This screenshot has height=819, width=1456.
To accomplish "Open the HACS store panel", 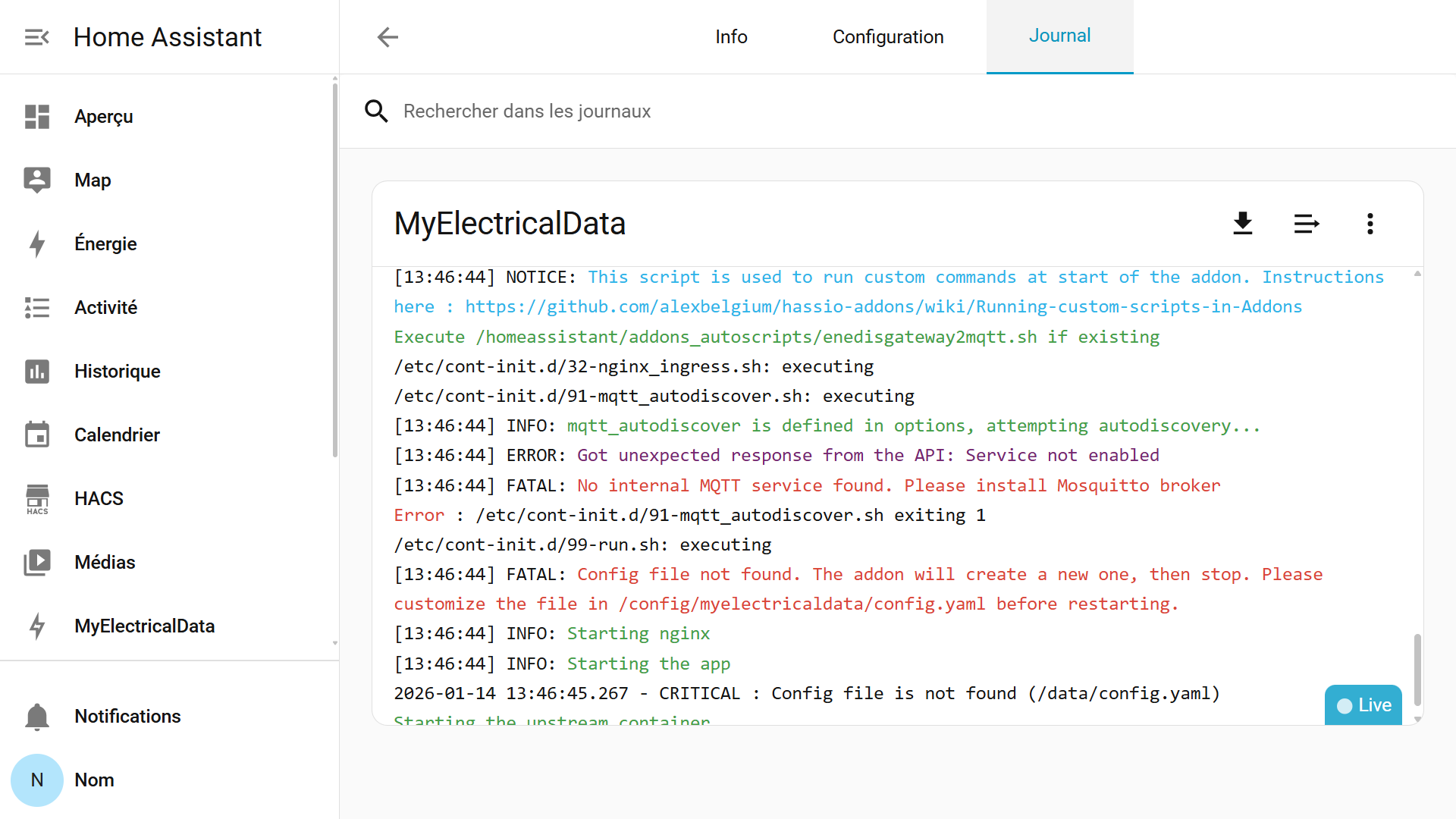I will 99,499.
